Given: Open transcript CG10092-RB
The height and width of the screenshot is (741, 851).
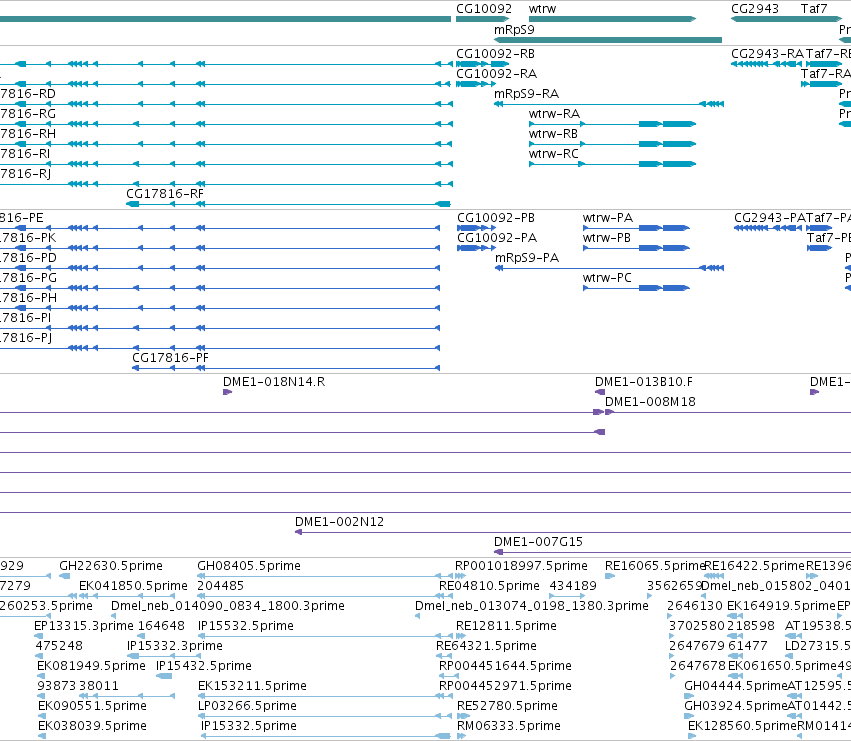Looking at the screenshot, I should coord(496,54).
